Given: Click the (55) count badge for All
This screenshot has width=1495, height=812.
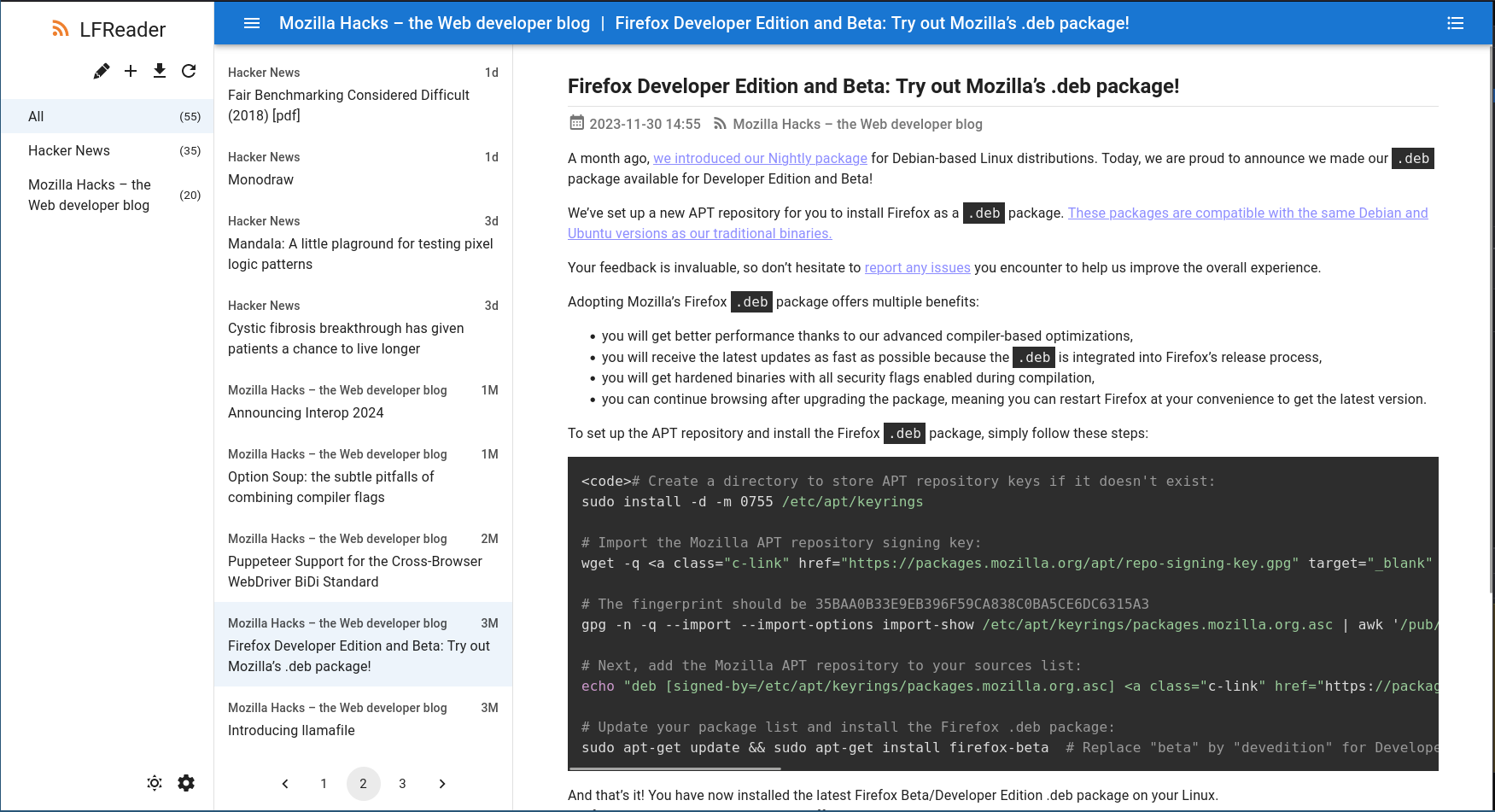Looking at the screenshot, I should pyautogui.click(x=190, y=116).
